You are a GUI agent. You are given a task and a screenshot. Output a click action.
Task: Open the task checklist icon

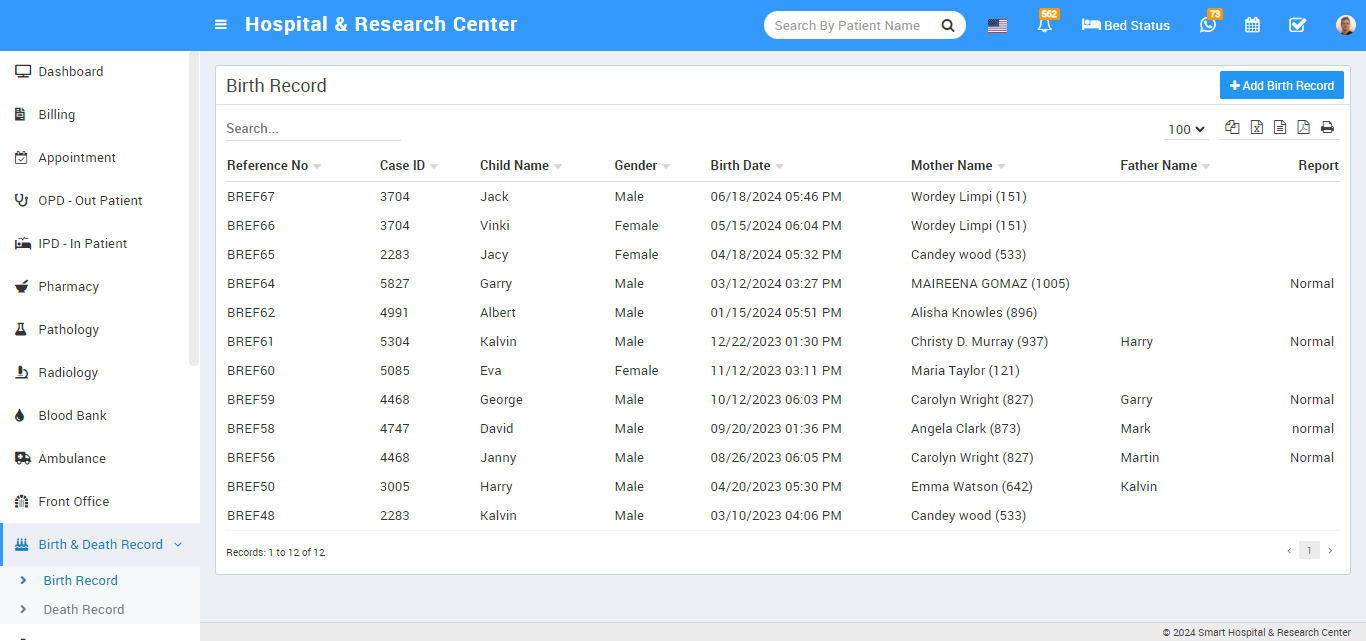1297,26
